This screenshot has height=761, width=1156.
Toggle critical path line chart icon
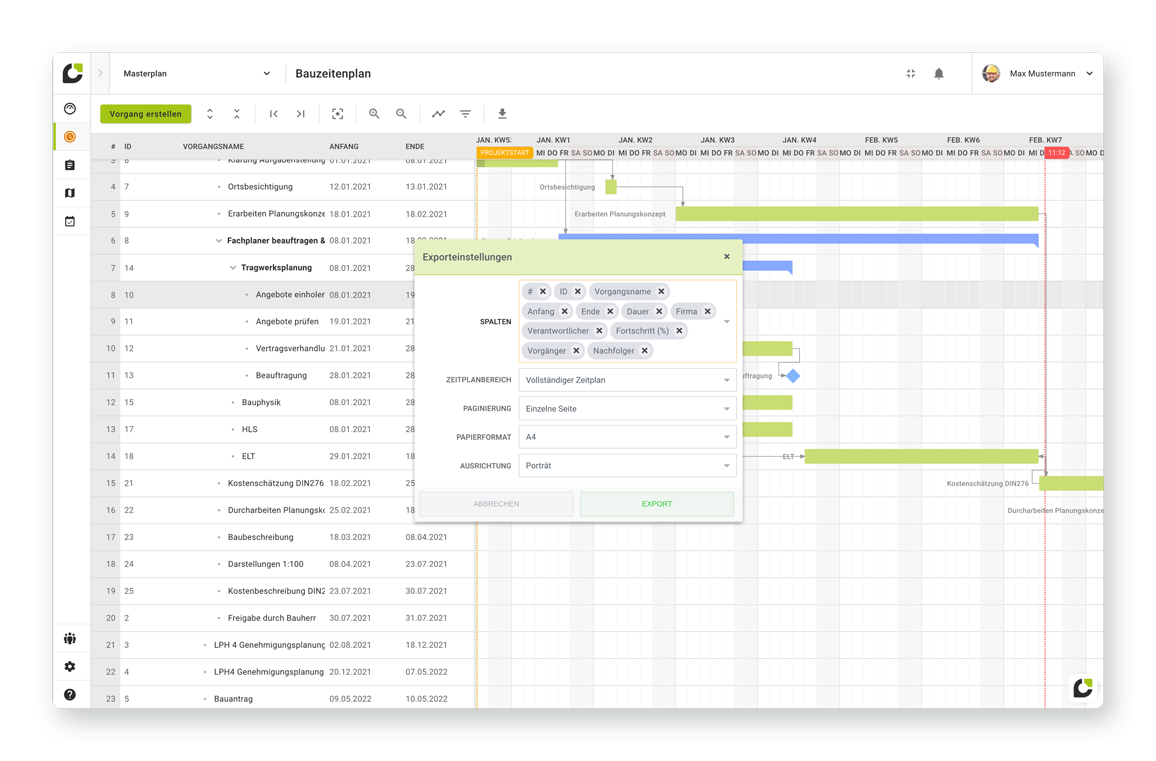coord(439,114)
